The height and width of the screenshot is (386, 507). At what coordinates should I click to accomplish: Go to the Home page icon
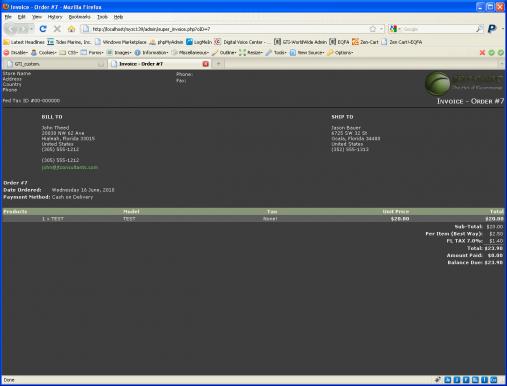pyautogui.click(x=71, y=29)
